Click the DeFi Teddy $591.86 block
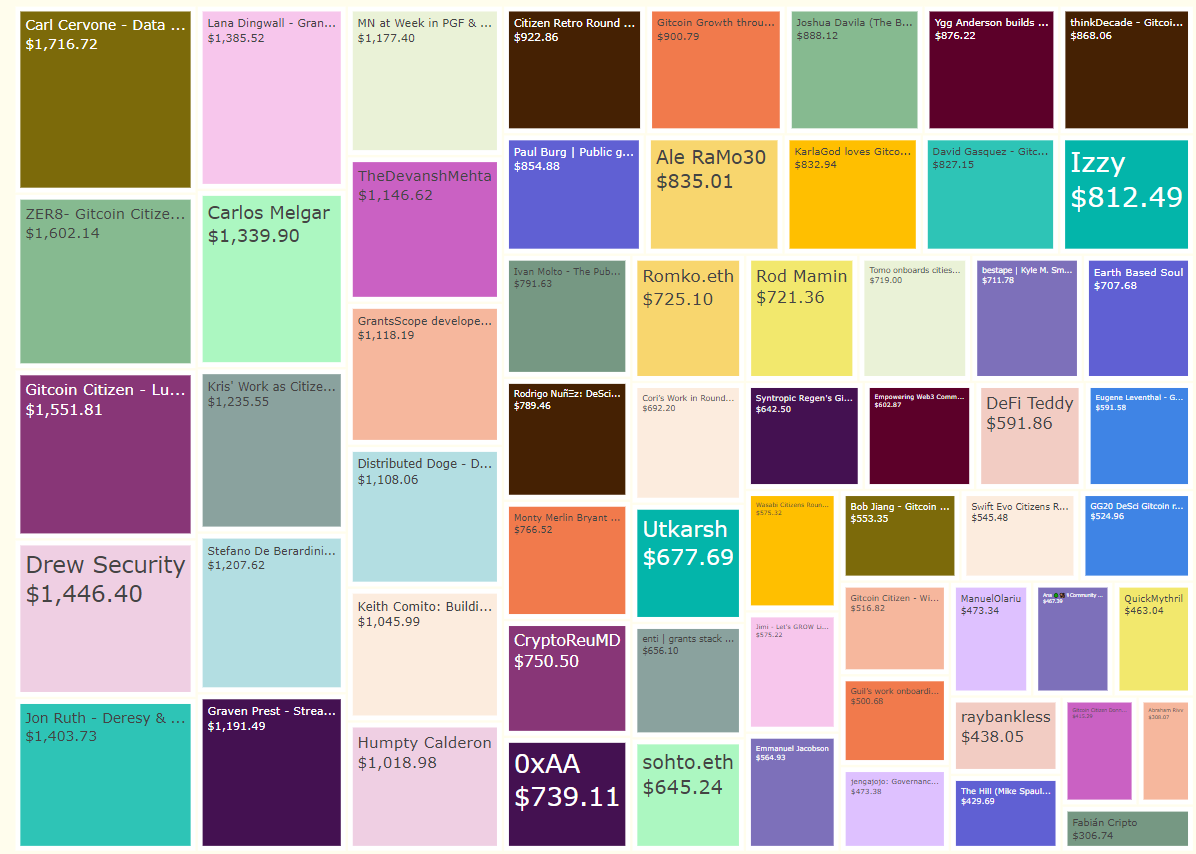 (x=1029, y=435)
